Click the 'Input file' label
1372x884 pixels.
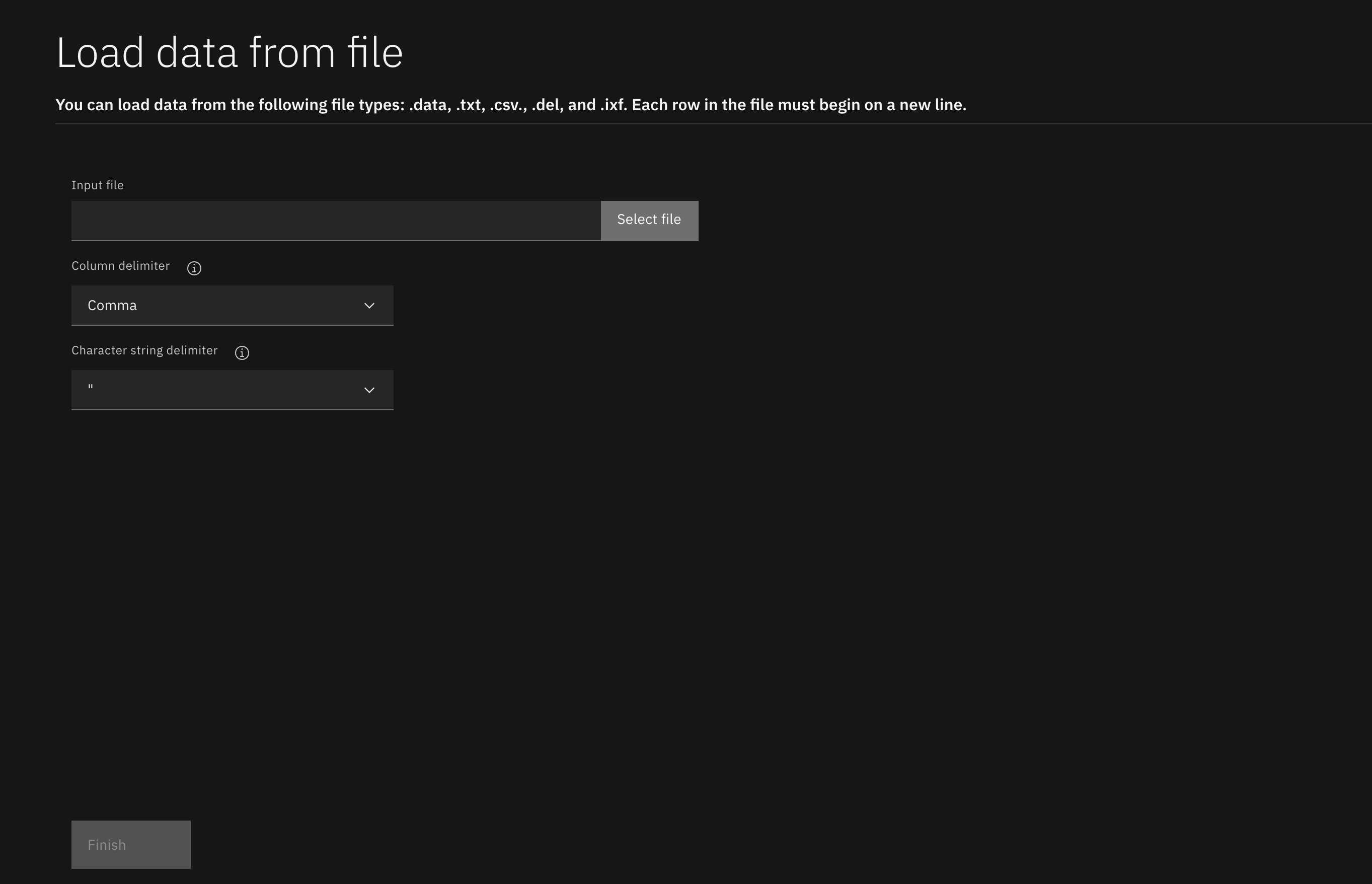coord(98,185)
